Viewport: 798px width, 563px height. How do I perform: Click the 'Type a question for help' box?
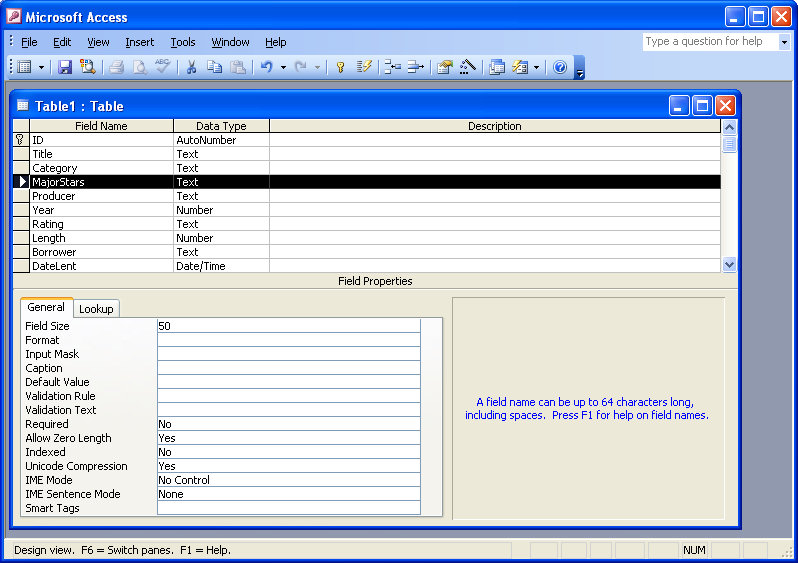[x=710, y=42]
